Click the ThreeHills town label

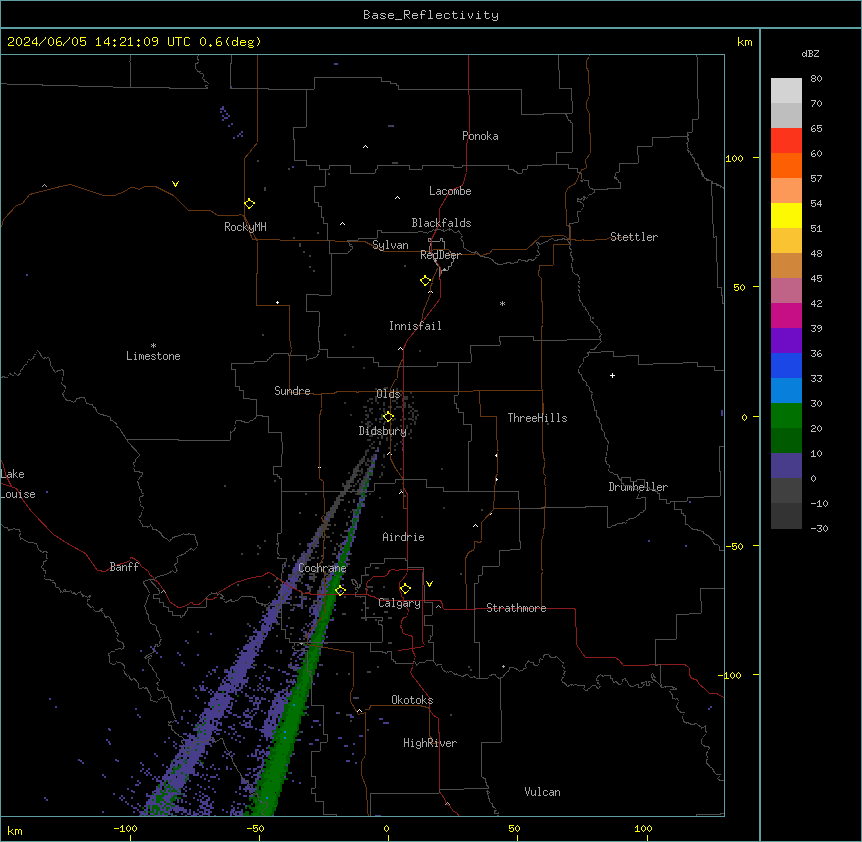537,418
